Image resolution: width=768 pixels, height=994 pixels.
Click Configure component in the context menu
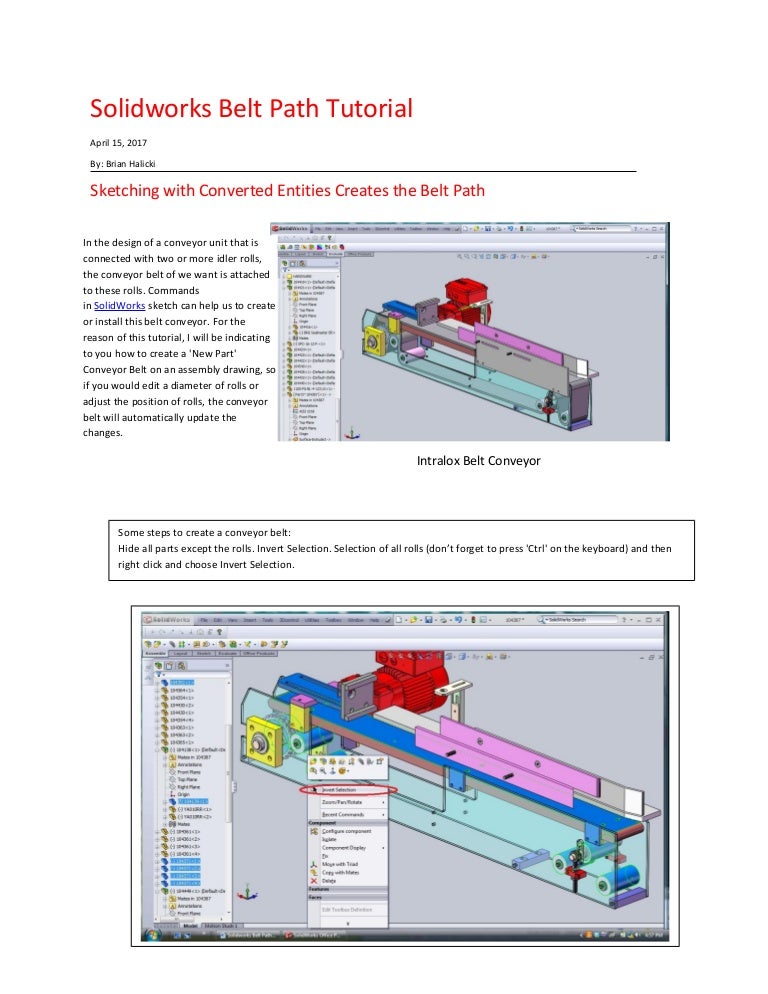point(346,831)
